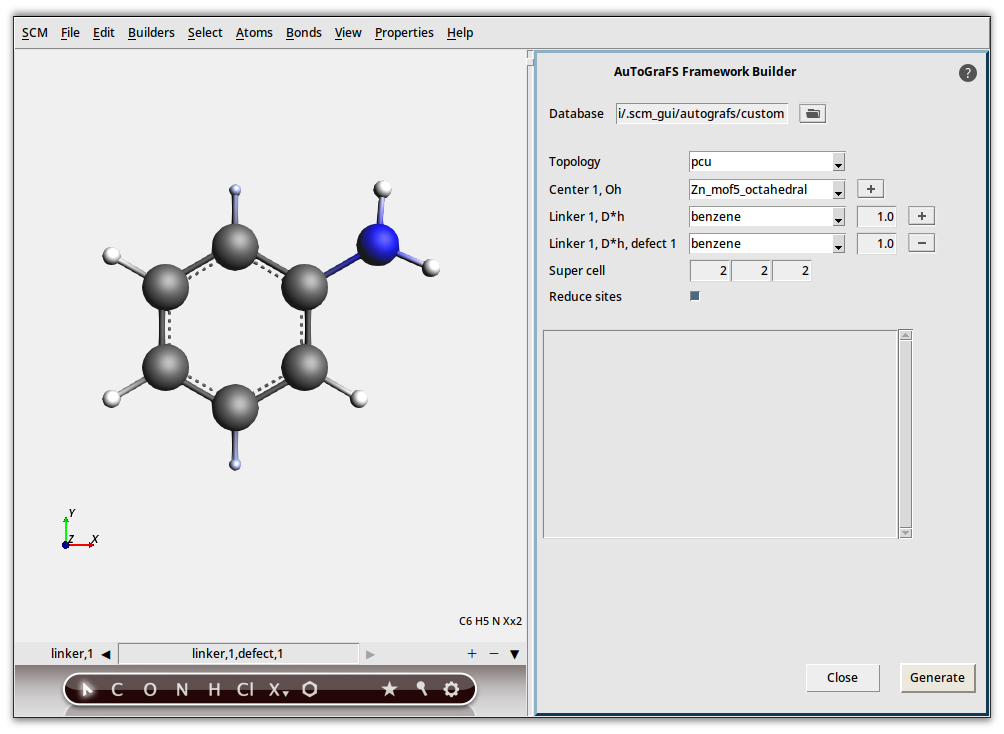The width and height of the screenshot is (1004, 734).
Task: Open the Builders menu
Action: (151, 32)
